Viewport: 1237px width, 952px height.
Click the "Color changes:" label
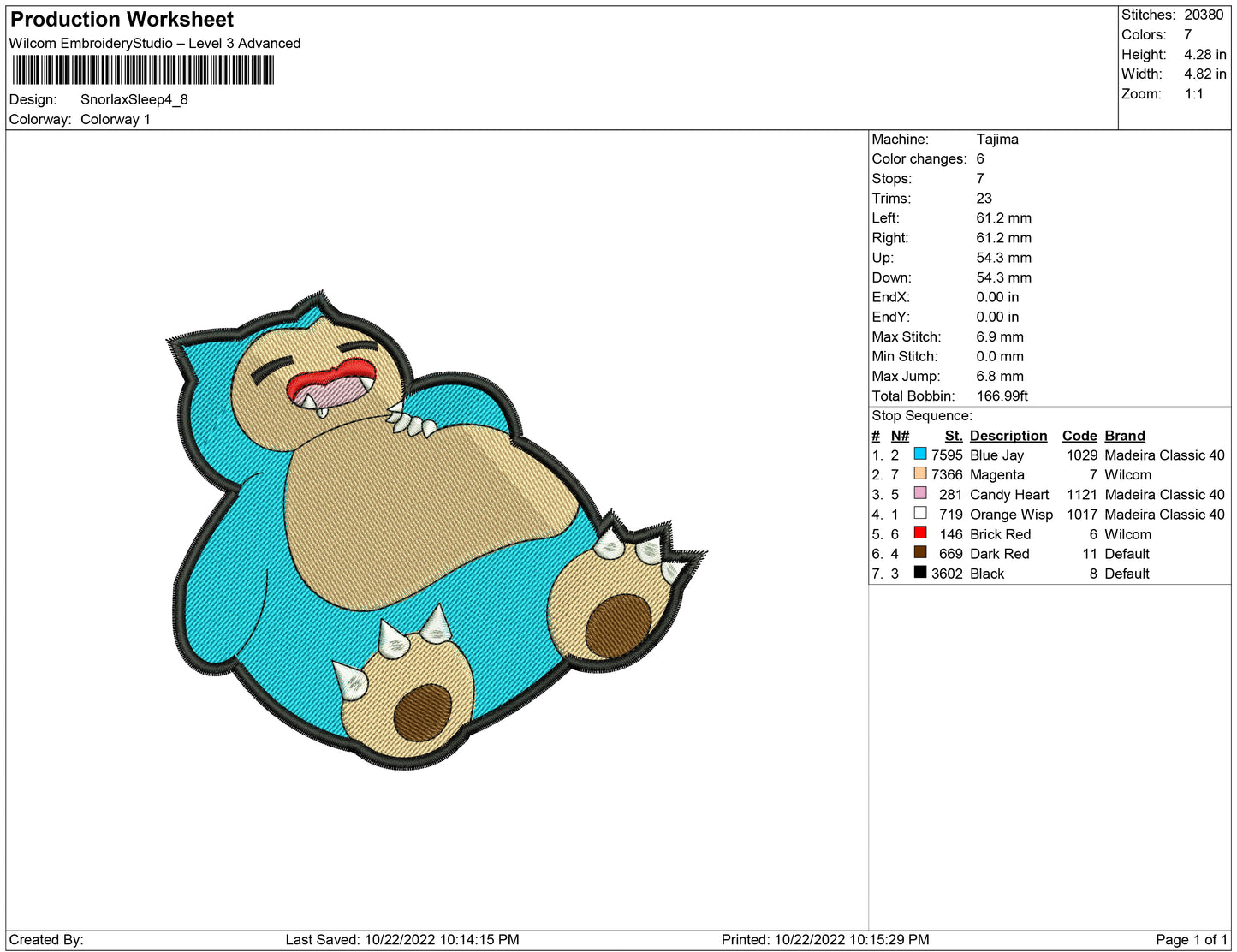(919, 158)
